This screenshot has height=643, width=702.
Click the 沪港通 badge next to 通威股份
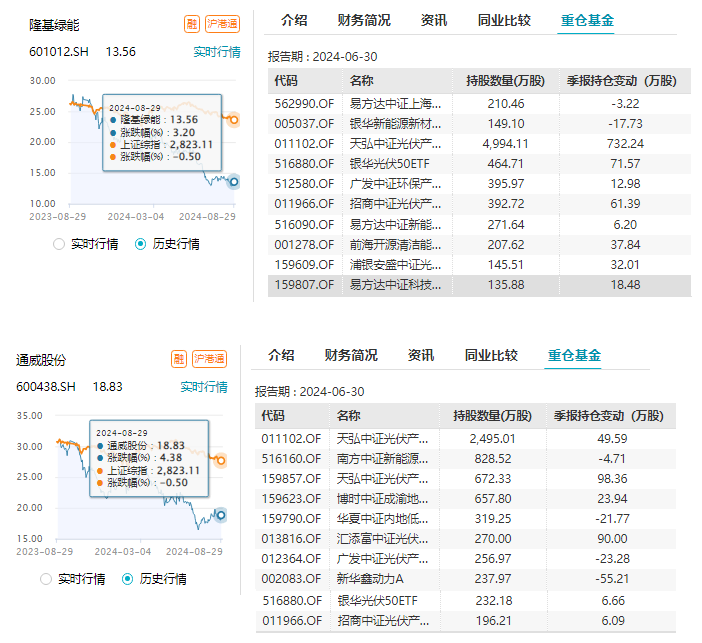(210, 359)
